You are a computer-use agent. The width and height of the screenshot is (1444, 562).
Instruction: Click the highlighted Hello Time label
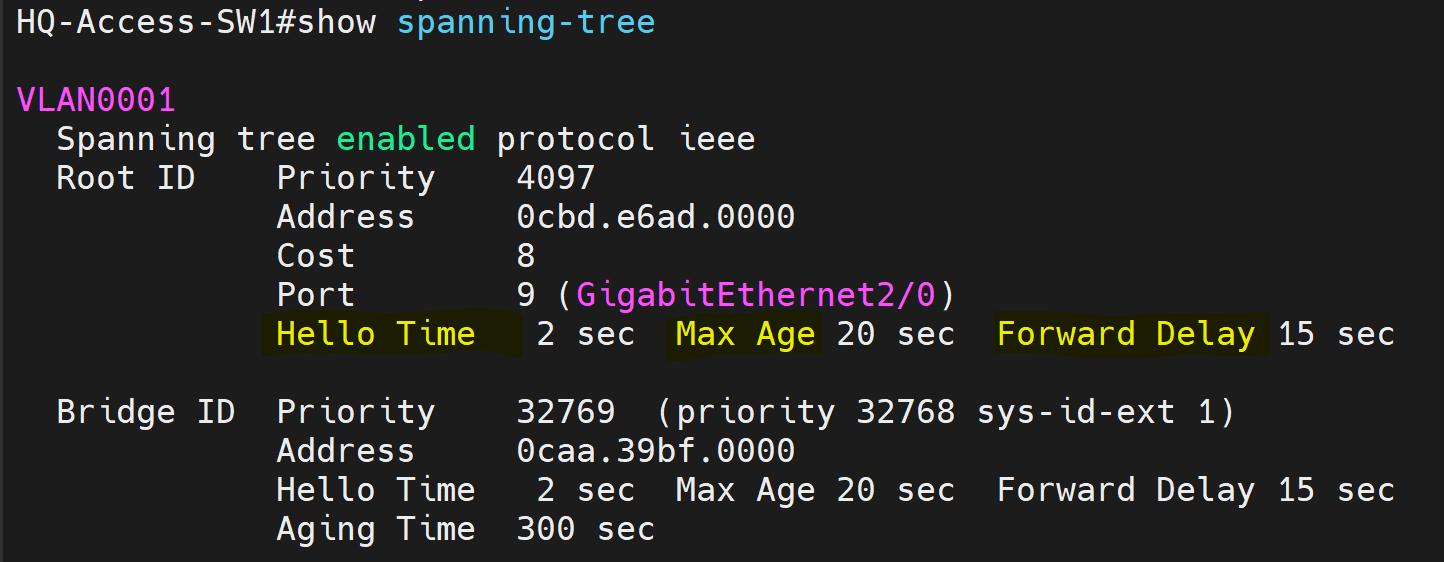[376, 334]
